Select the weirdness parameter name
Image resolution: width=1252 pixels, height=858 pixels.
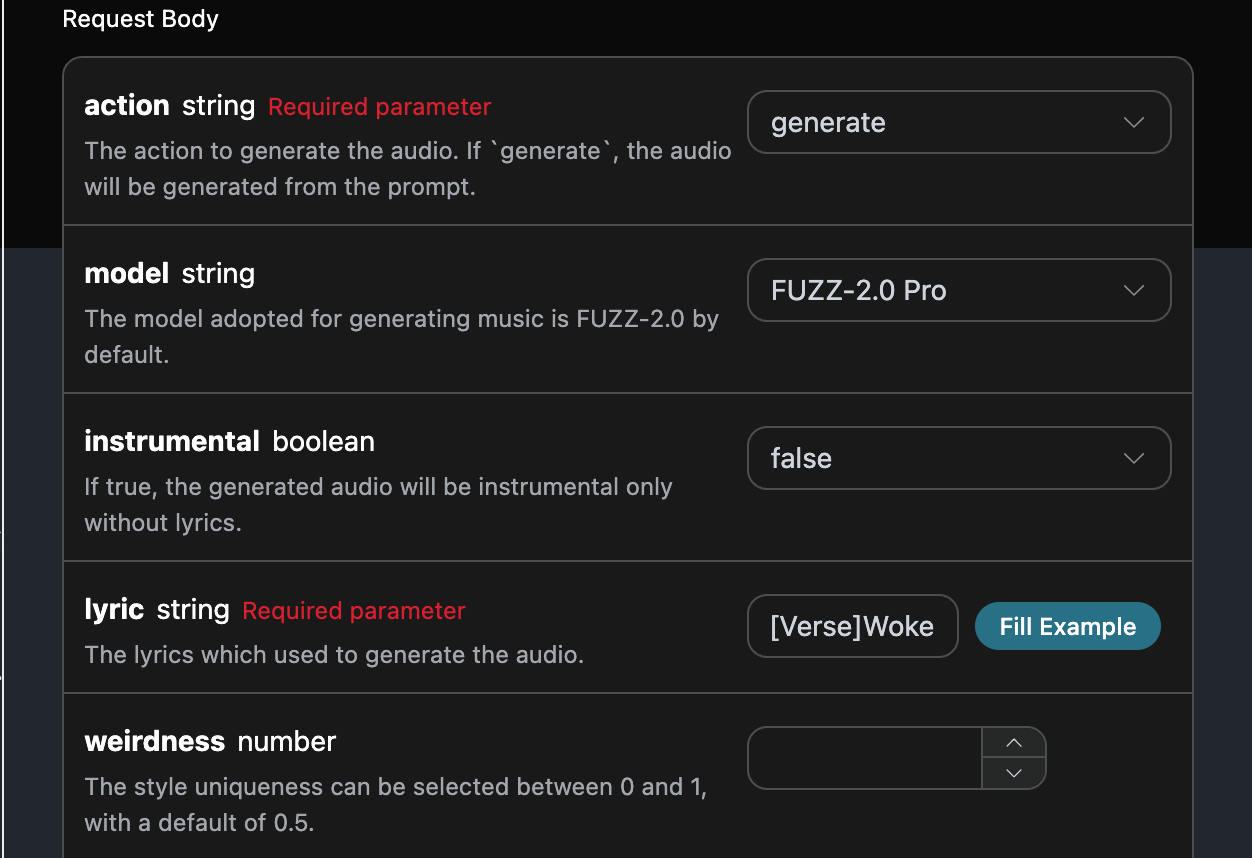click(155, 742)
